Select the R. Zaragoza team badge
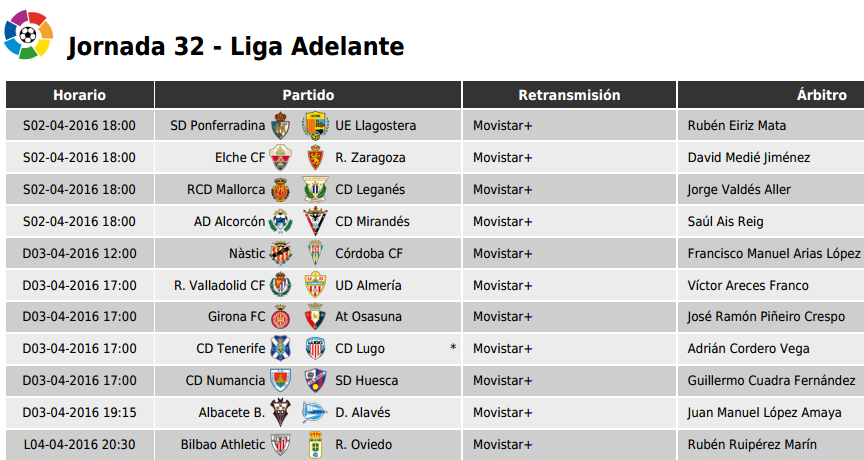 pyautogui.click(x=316, y=158)
